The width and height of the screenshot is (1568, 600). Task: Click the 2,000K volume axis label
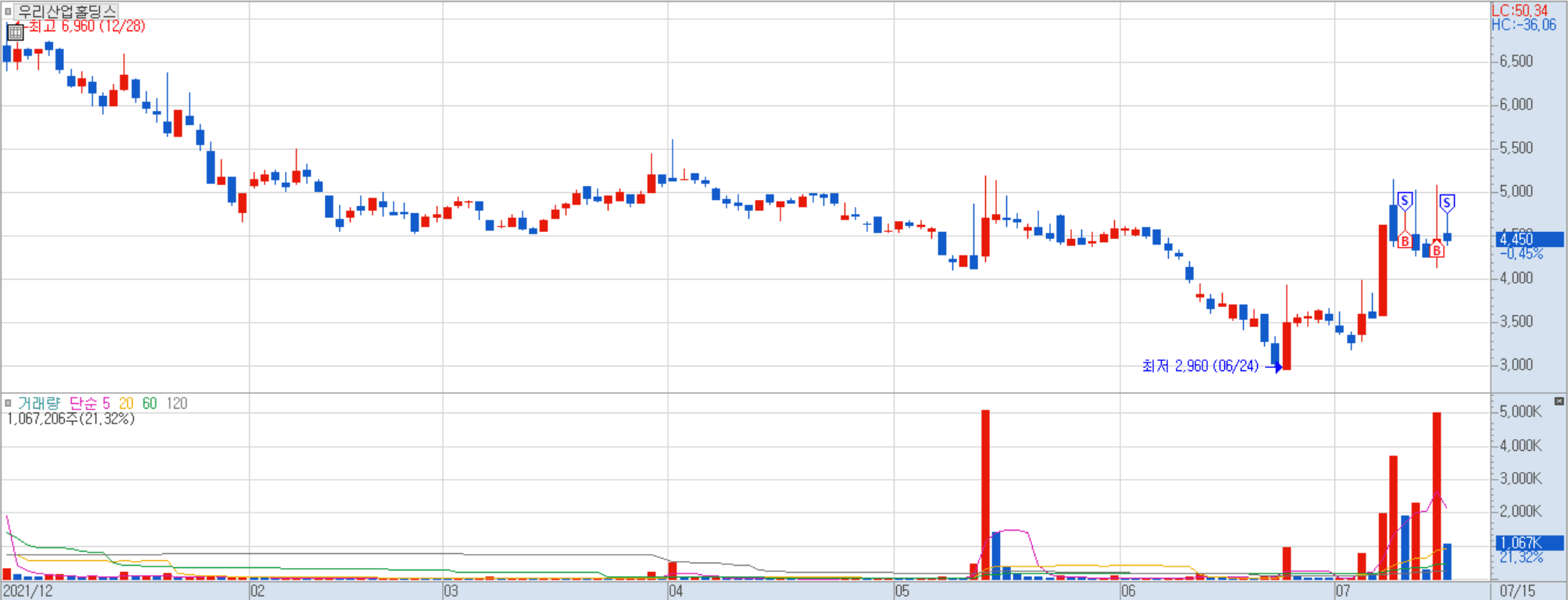(1520, 511)
